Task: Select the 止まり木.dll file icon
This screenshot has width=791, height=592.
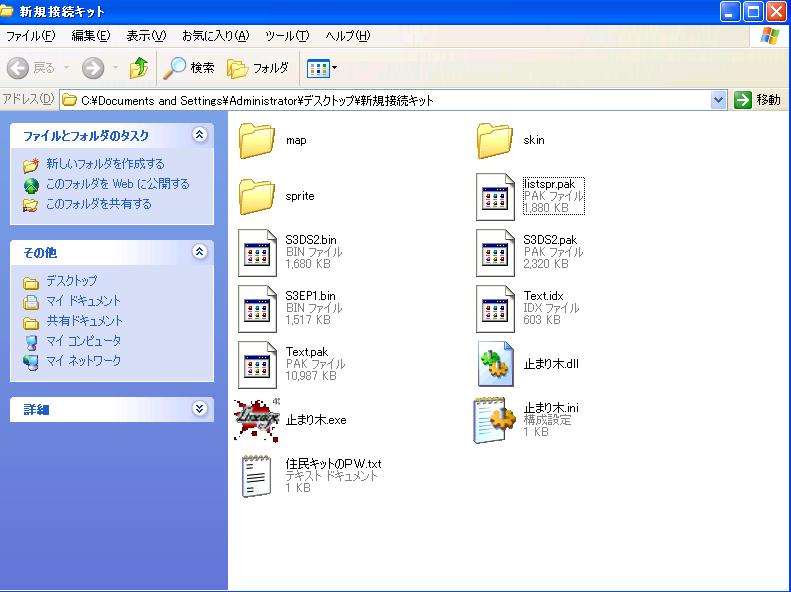Action: 495,365
